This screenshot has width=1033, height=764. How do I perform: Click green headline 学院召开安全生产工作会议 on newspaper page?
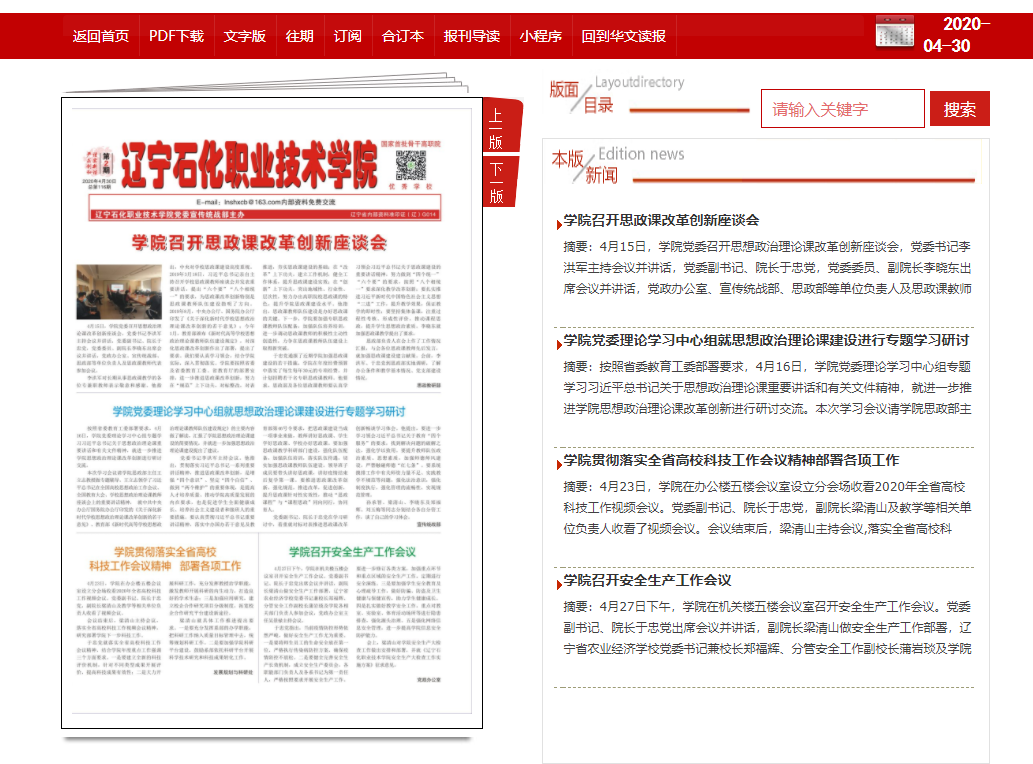click(x=352, y=552)
